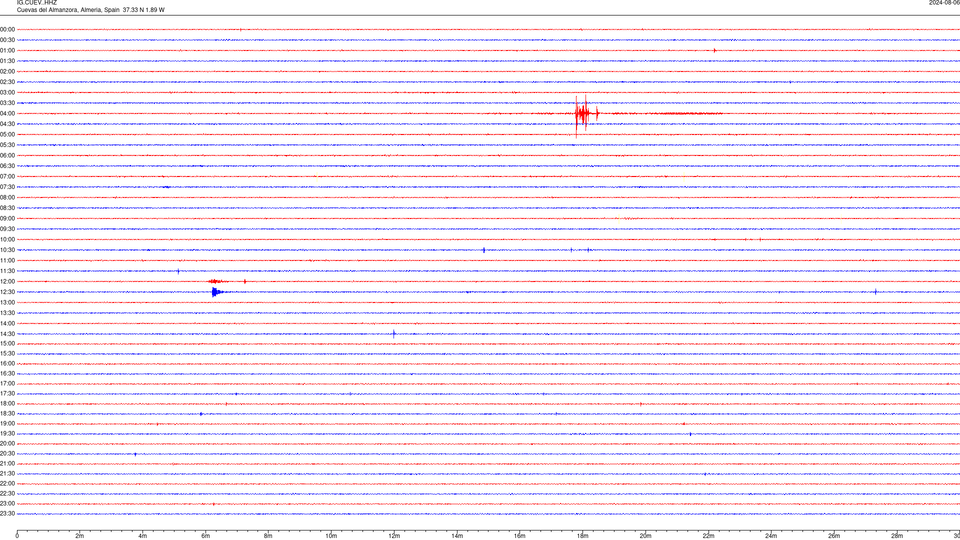Image resolution: width=960 pixels, height=540 pixels.
Task: Click the 23:00 time label
Action: click(x=7, y=504)
